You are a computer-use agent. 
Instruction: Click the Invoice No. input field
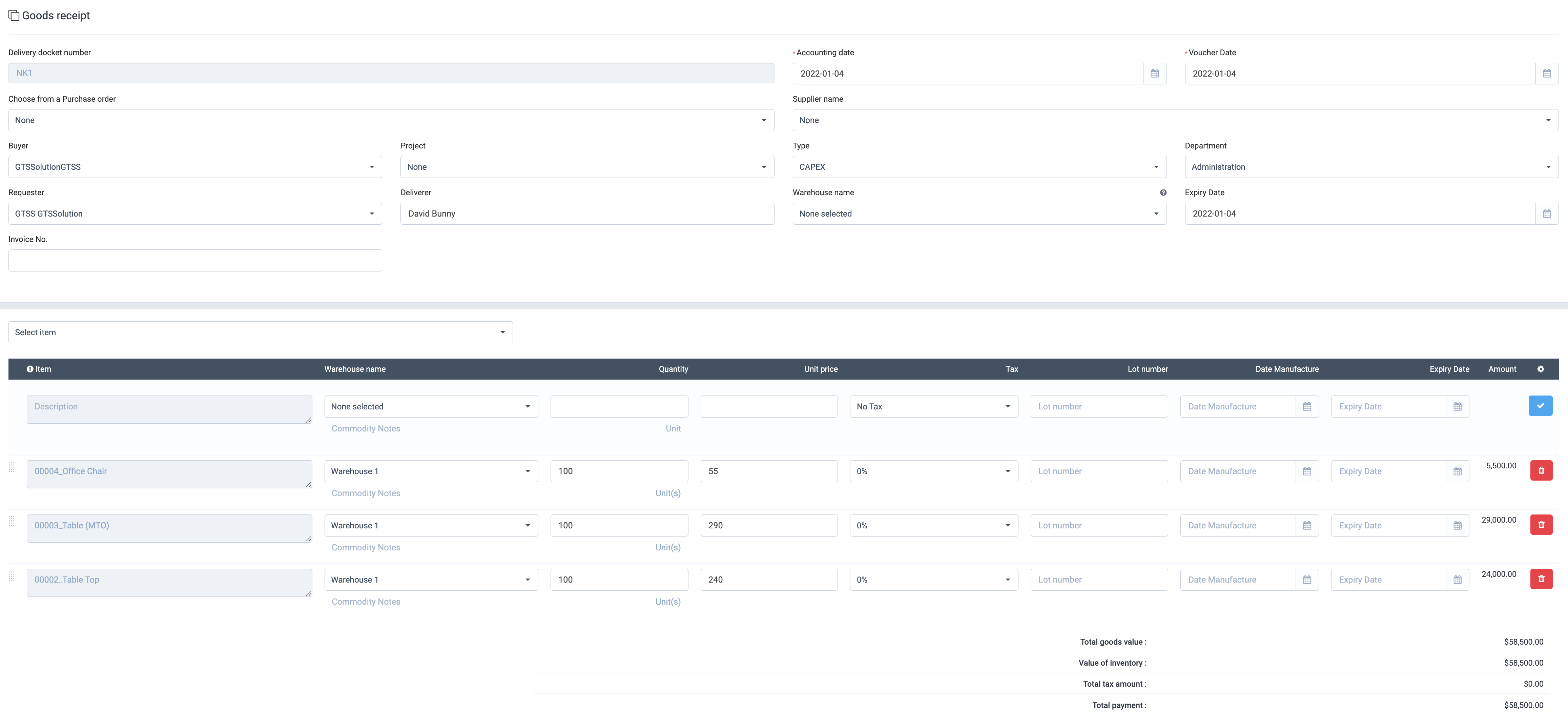[195, 261]
